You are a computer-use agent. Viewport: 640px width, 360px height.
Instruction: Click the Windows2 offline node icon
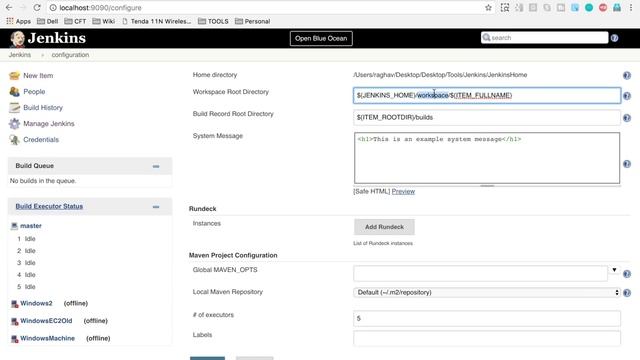point(14,304)
